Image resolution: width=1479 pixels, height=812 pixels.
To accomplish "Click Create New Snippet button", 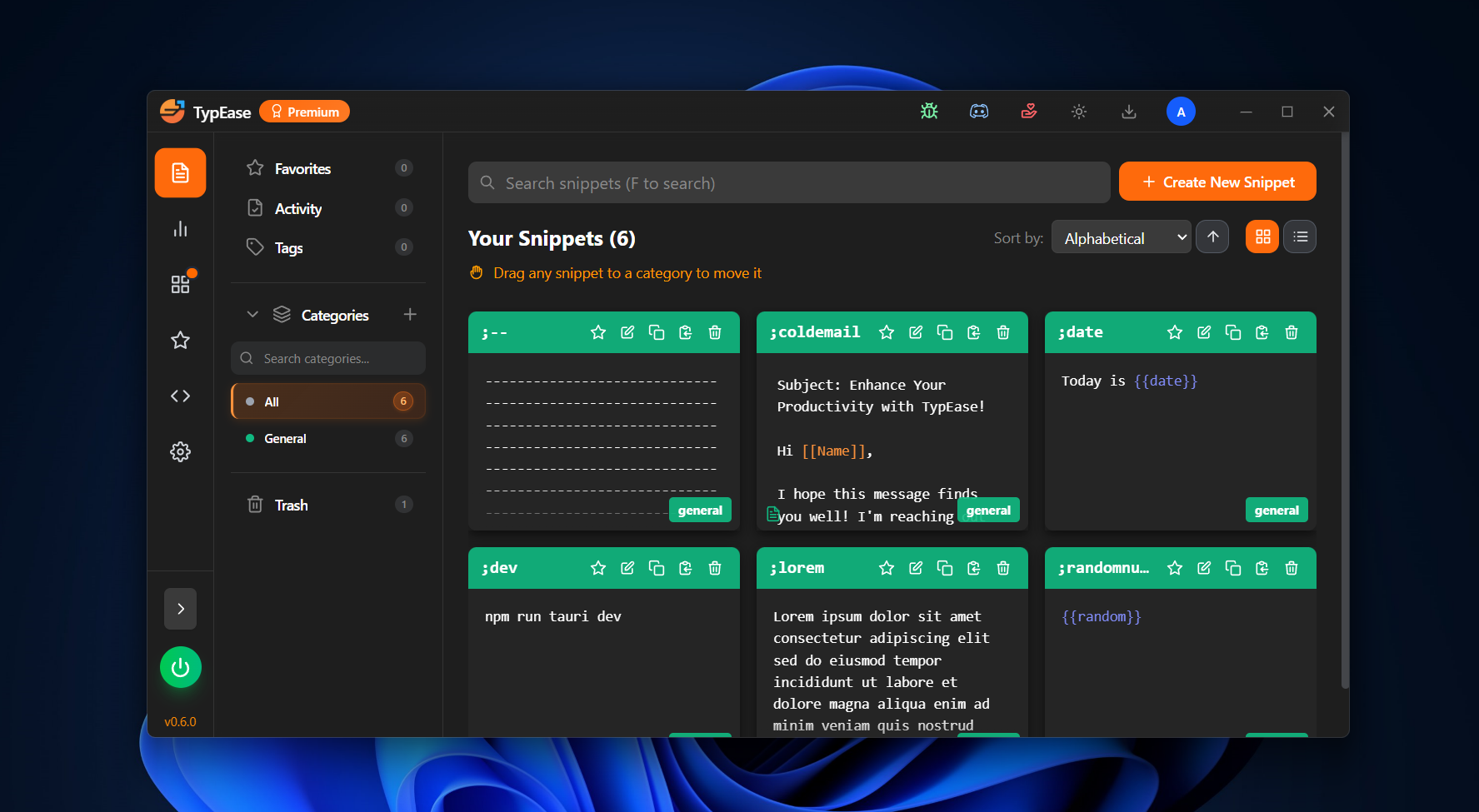I will click(1217, 182).
